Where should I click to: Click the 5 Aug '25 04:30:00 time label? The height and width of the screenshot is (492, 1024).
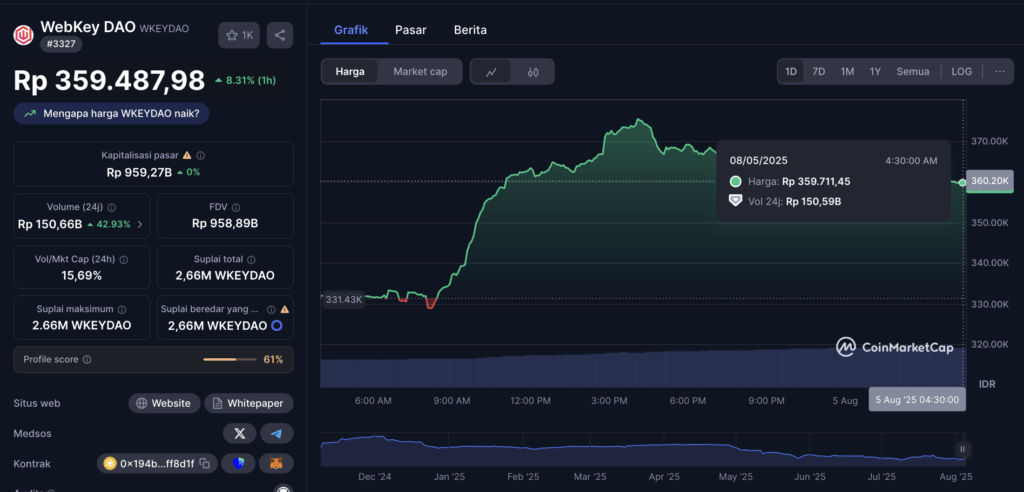[917, 399]
